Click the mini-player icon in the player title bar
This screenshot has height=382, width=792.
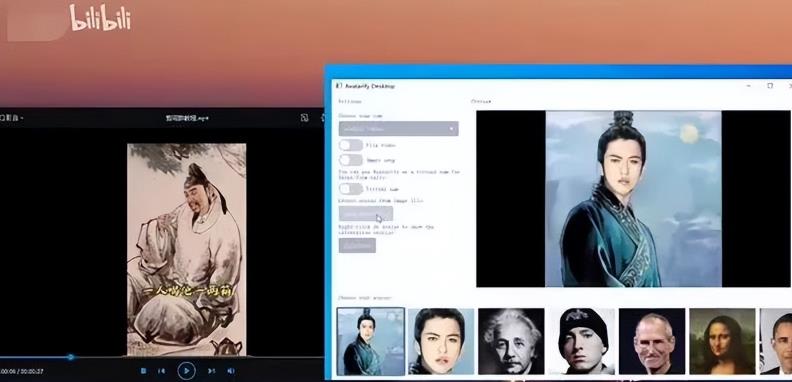point(304,118)
